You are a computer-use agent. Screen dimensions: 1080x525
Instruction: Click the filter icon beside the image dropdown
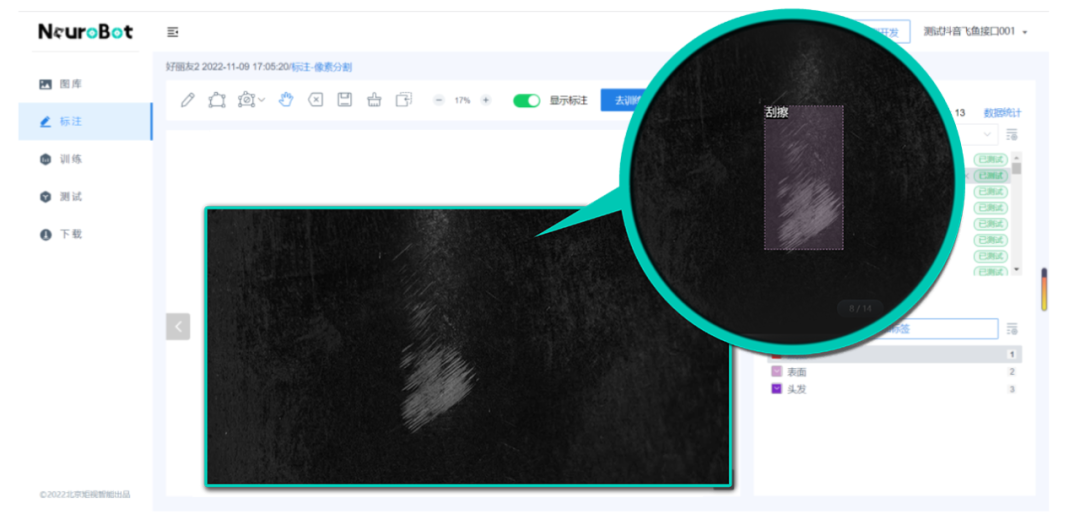point(1011,134)
